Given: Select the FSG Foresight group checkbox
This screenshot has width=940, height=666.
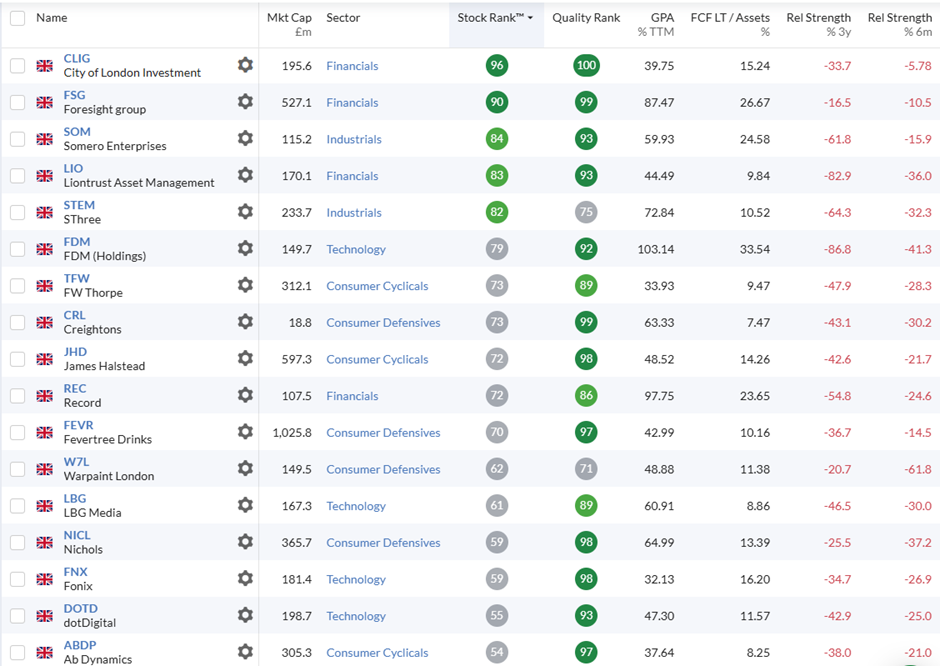Looking at the screenshot, I should [17, 102].
